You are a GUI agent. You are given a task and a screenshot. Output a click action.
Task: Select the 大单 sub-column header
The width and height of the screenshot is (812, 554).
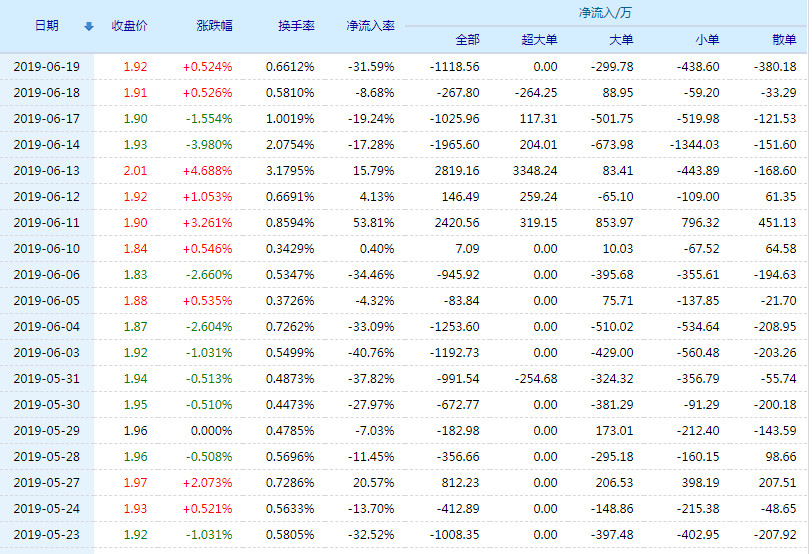621,40
